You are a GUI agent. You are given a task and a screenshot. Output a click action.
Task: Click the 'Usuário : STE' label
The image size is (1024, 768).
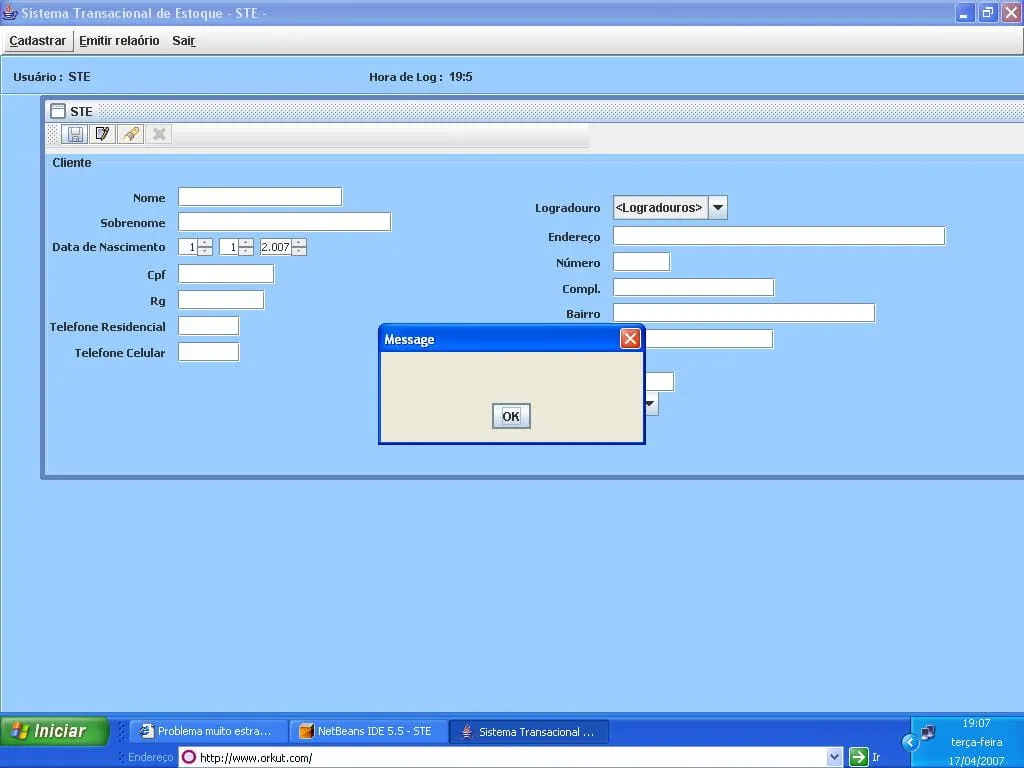pos(52,77)
